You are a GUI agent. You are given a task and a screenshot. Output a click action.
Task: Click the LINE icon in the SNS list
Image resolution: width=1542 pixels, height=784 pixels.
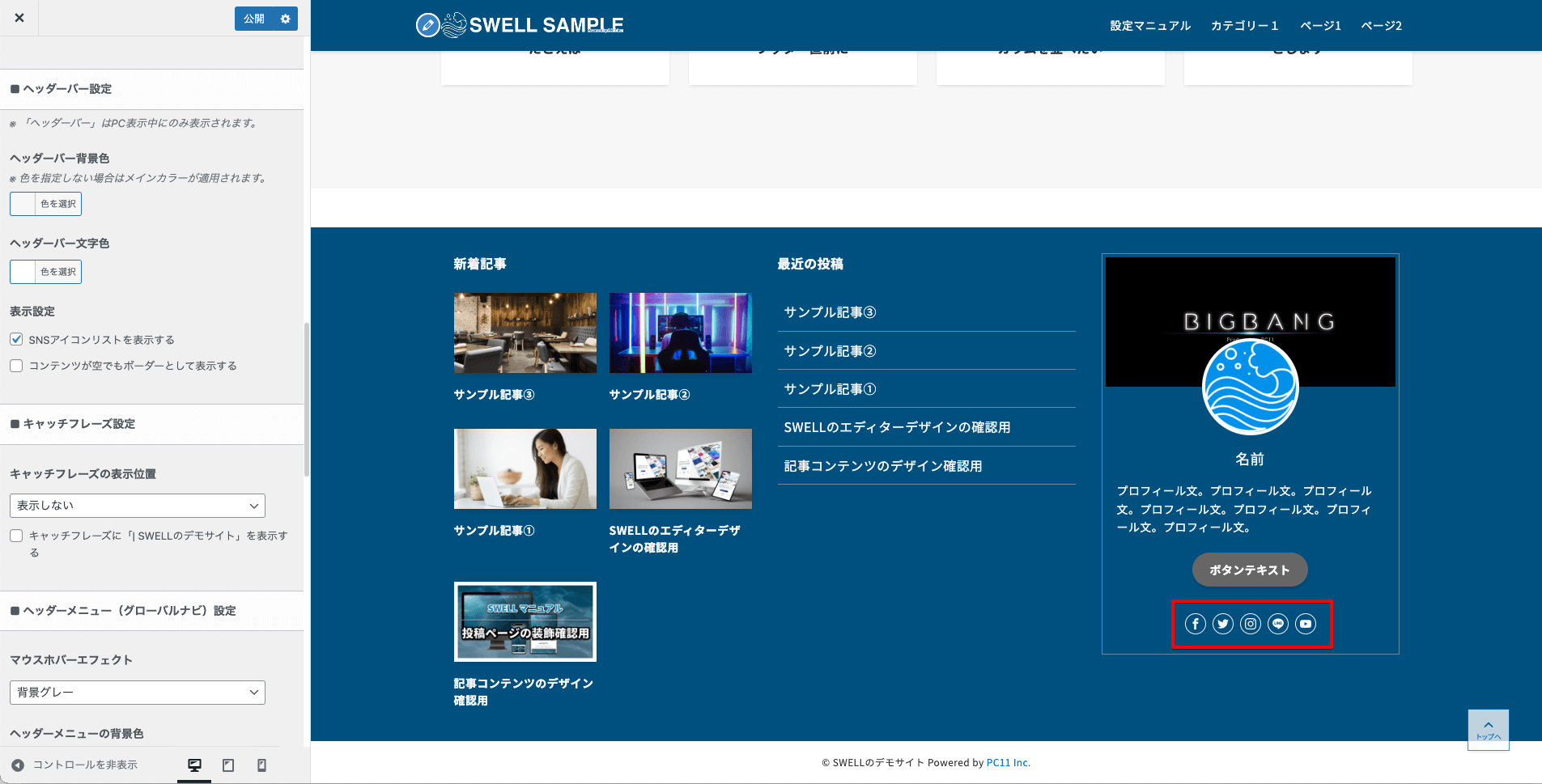[x=1277, y=624]
